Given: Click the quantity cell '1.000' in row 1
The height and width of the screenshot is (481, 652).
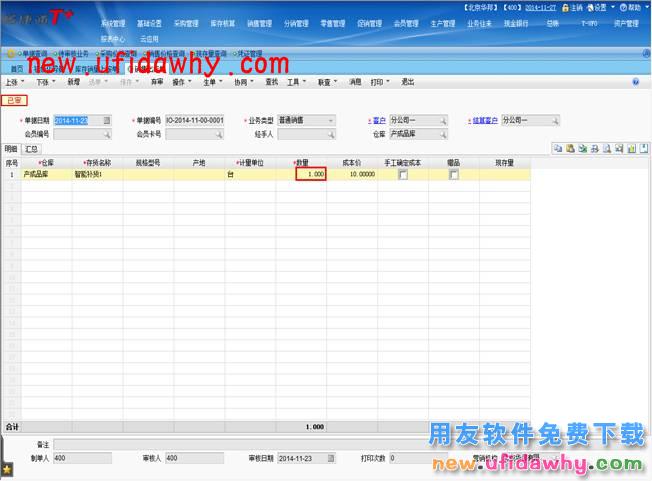Looking at the screenshot, I should (311, 174).
